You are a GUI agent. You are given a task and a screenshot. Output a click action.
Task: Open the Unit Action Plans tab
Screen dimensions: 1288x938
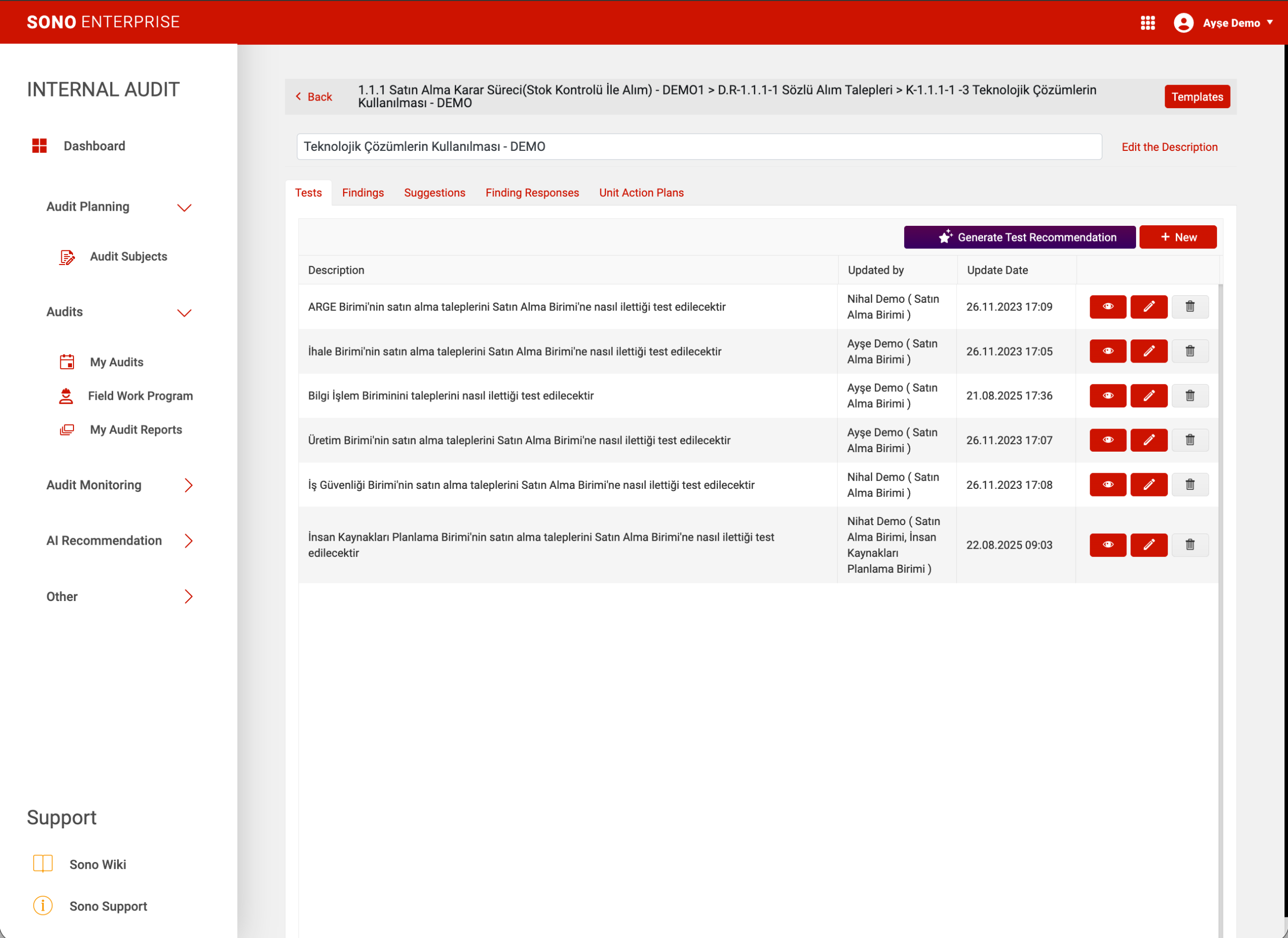tap(641, 193)
